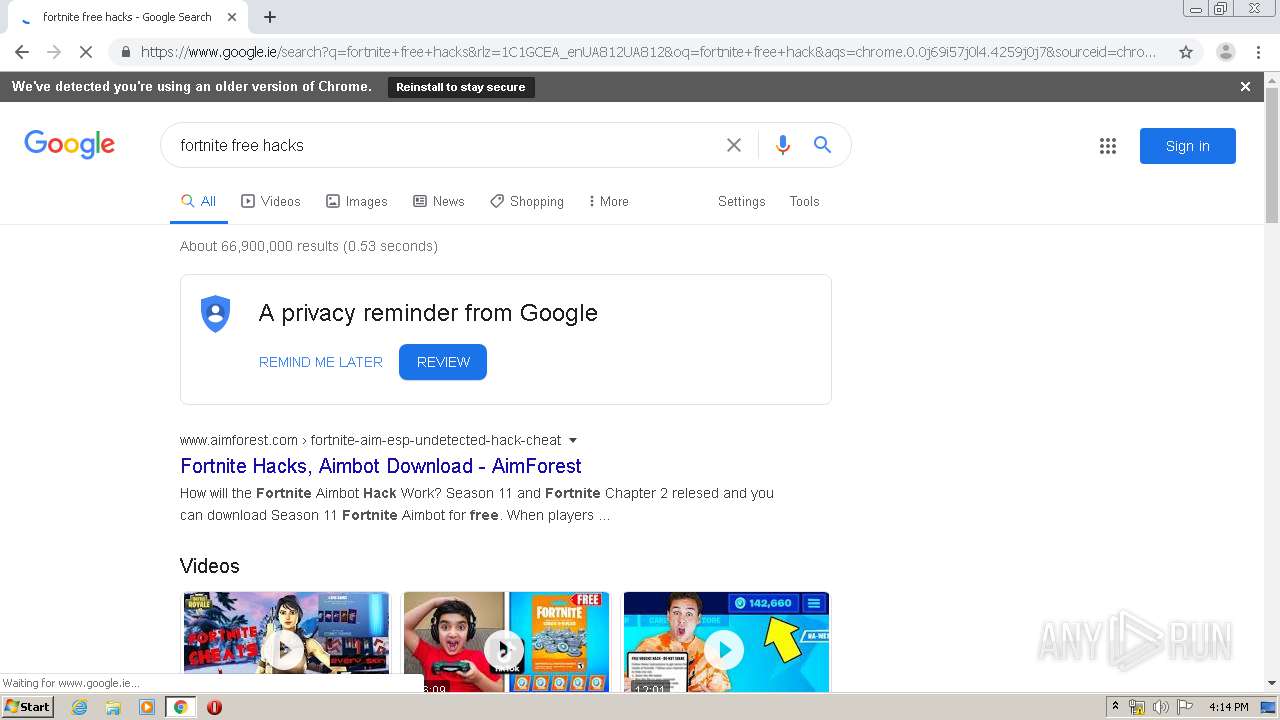Switch to the News tab
The width and height of the screenshot is (1280, 720).
(439, 202)
